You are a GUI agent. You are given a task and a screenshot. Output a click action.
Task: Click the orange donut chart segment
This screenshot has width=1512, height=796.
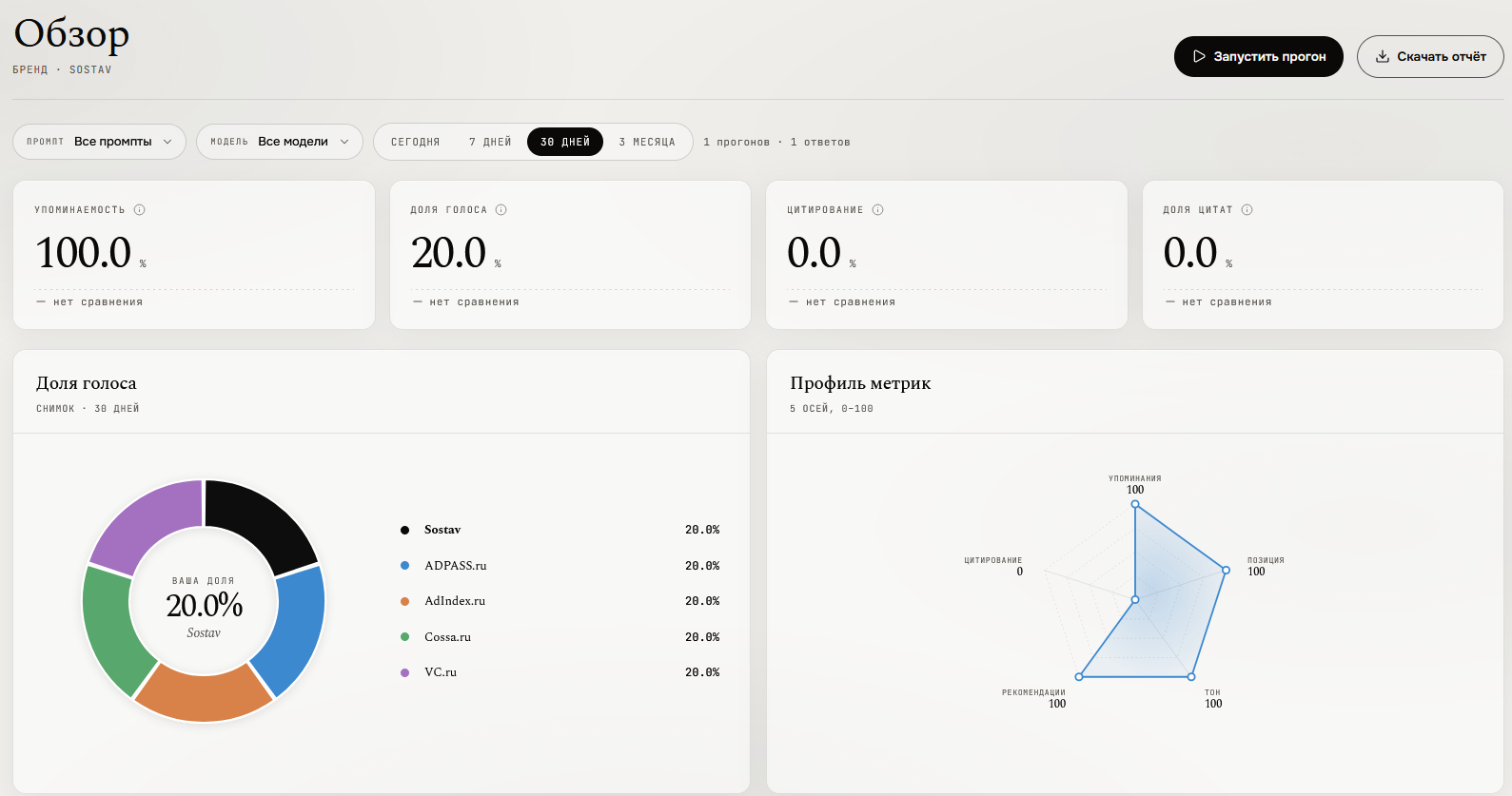(204, 693)
